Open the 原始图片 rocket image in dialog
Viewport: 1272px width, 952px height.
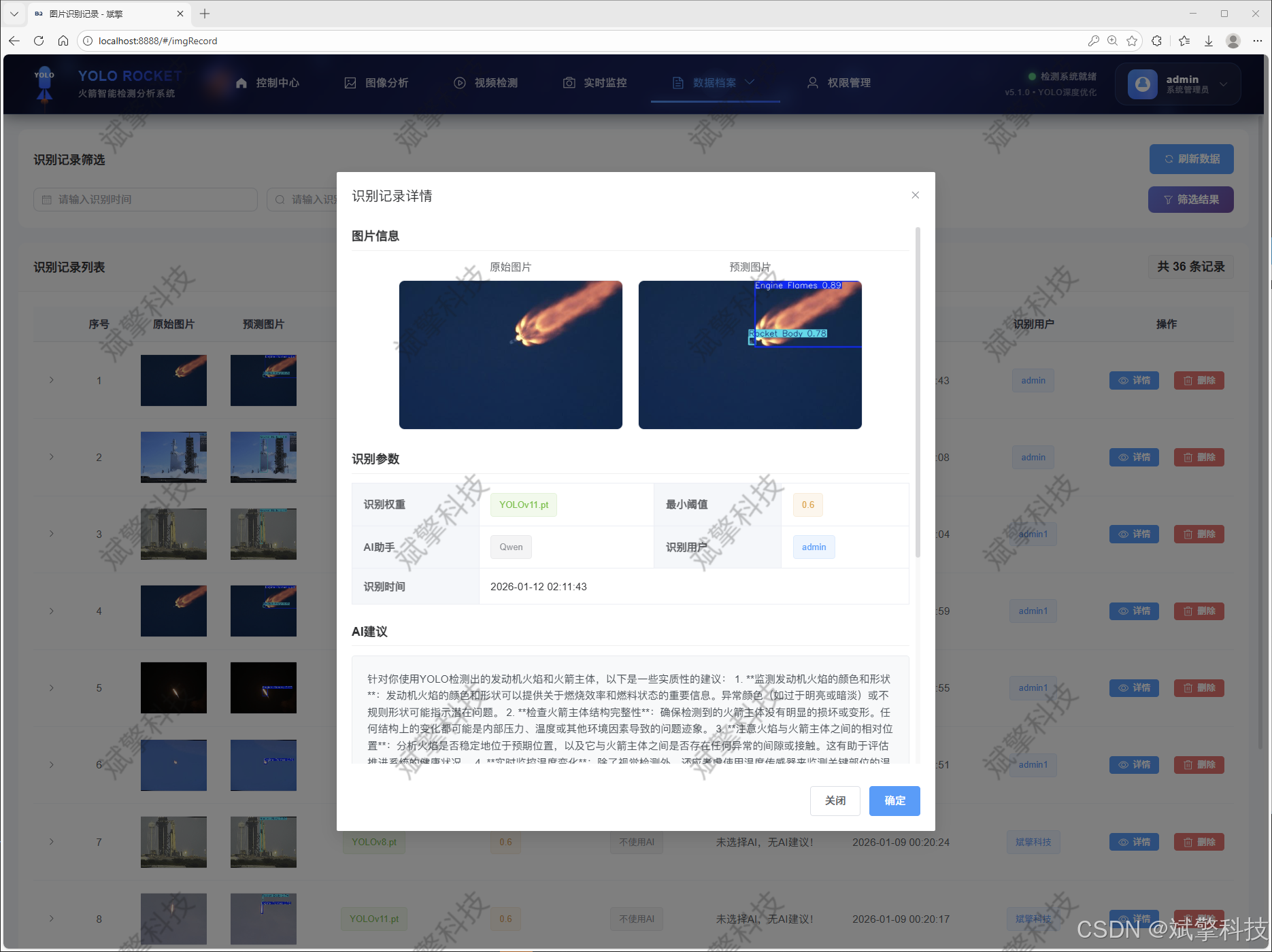point(510,355)
